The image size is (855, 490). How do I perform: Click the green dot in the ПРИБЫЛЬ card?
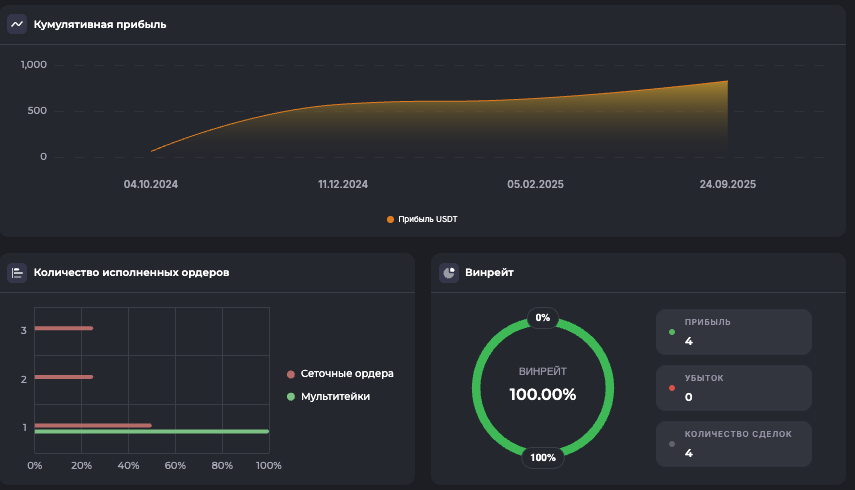click(x=672, y=331)
